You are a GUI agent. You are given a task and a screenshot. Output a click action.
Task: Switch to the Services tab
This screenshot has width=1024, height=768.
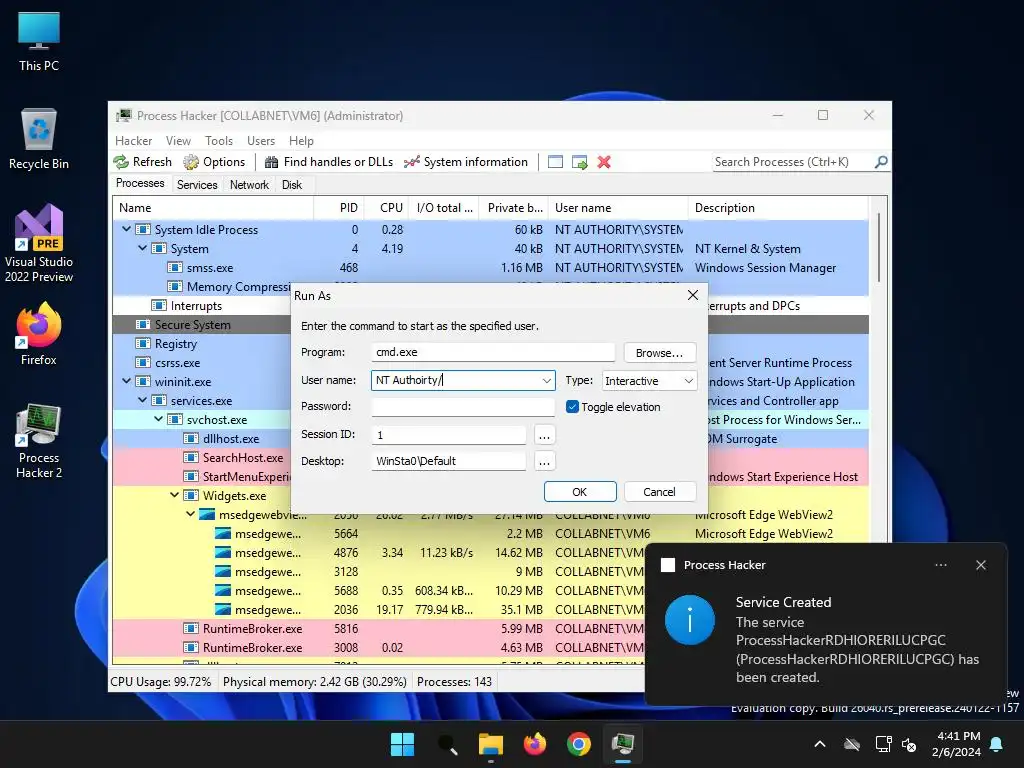(197, 185)
